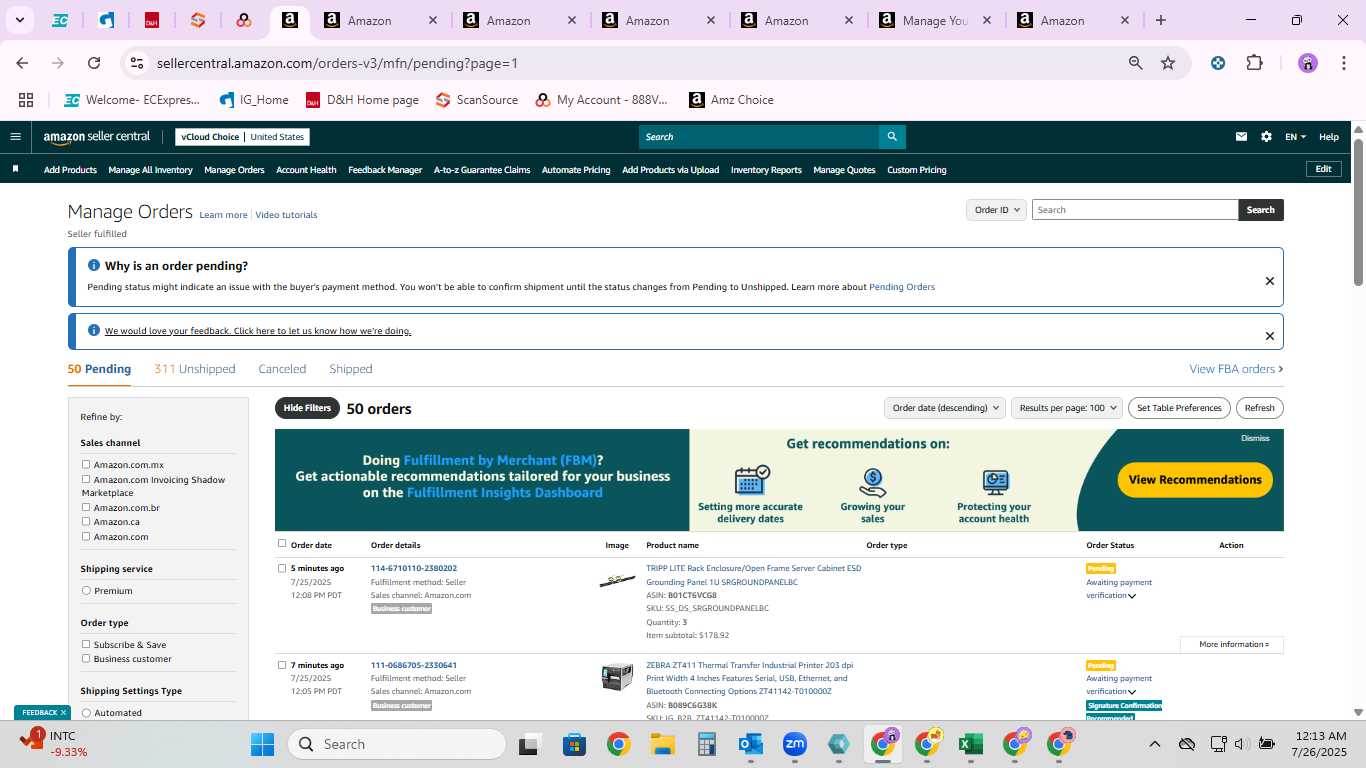Check the Business customer order type

86,658
